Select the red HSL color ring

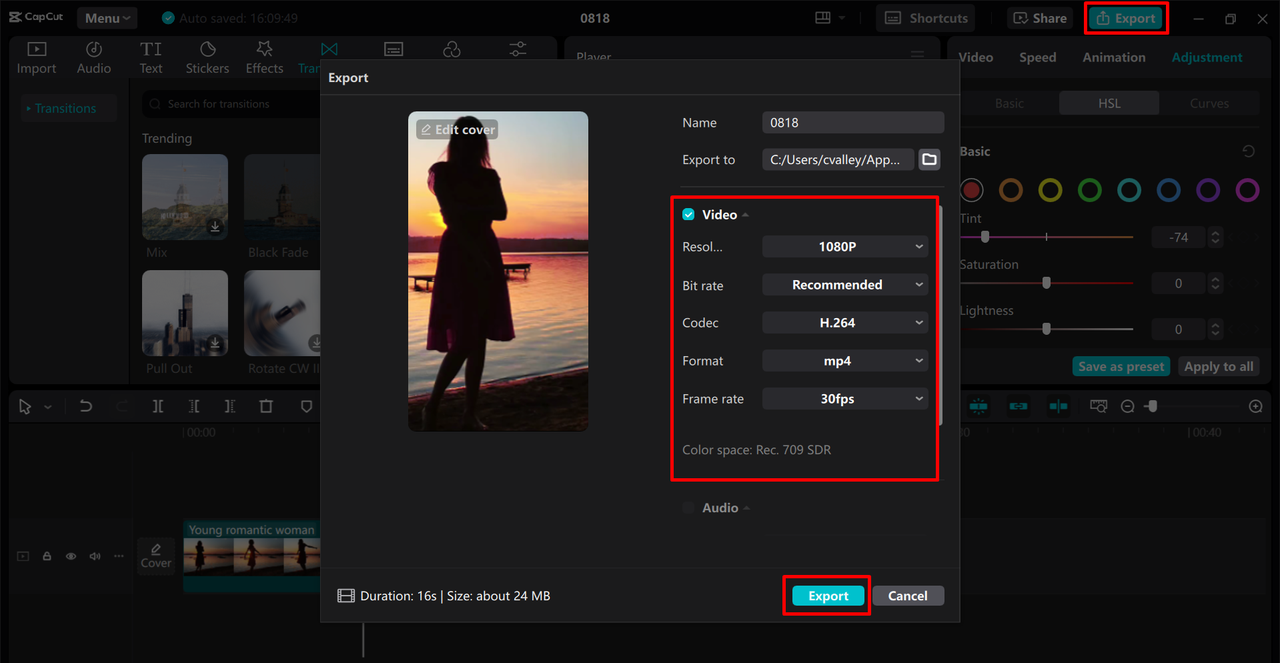click(972, 190)
